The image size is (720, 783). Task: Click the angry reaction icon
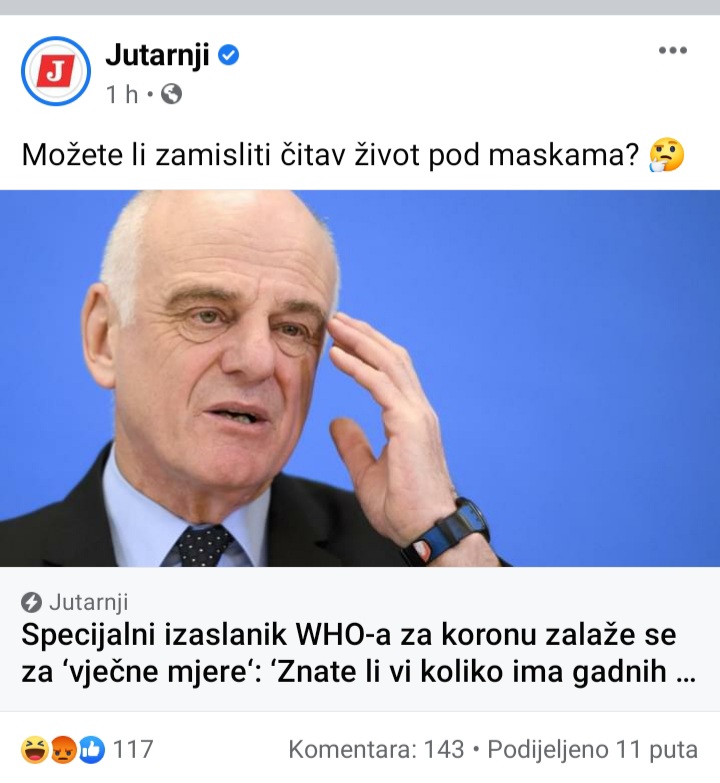(62, 750)
